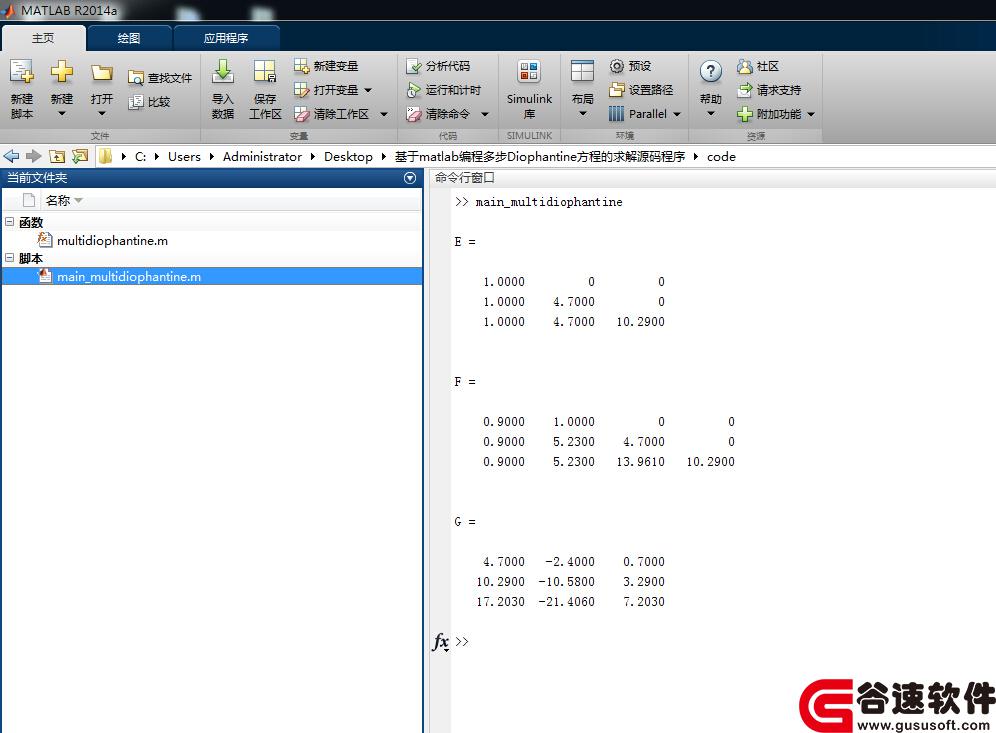Click Open Variable (打开变量) icon
The image size is (996, 733).
[x=301, y=90]
